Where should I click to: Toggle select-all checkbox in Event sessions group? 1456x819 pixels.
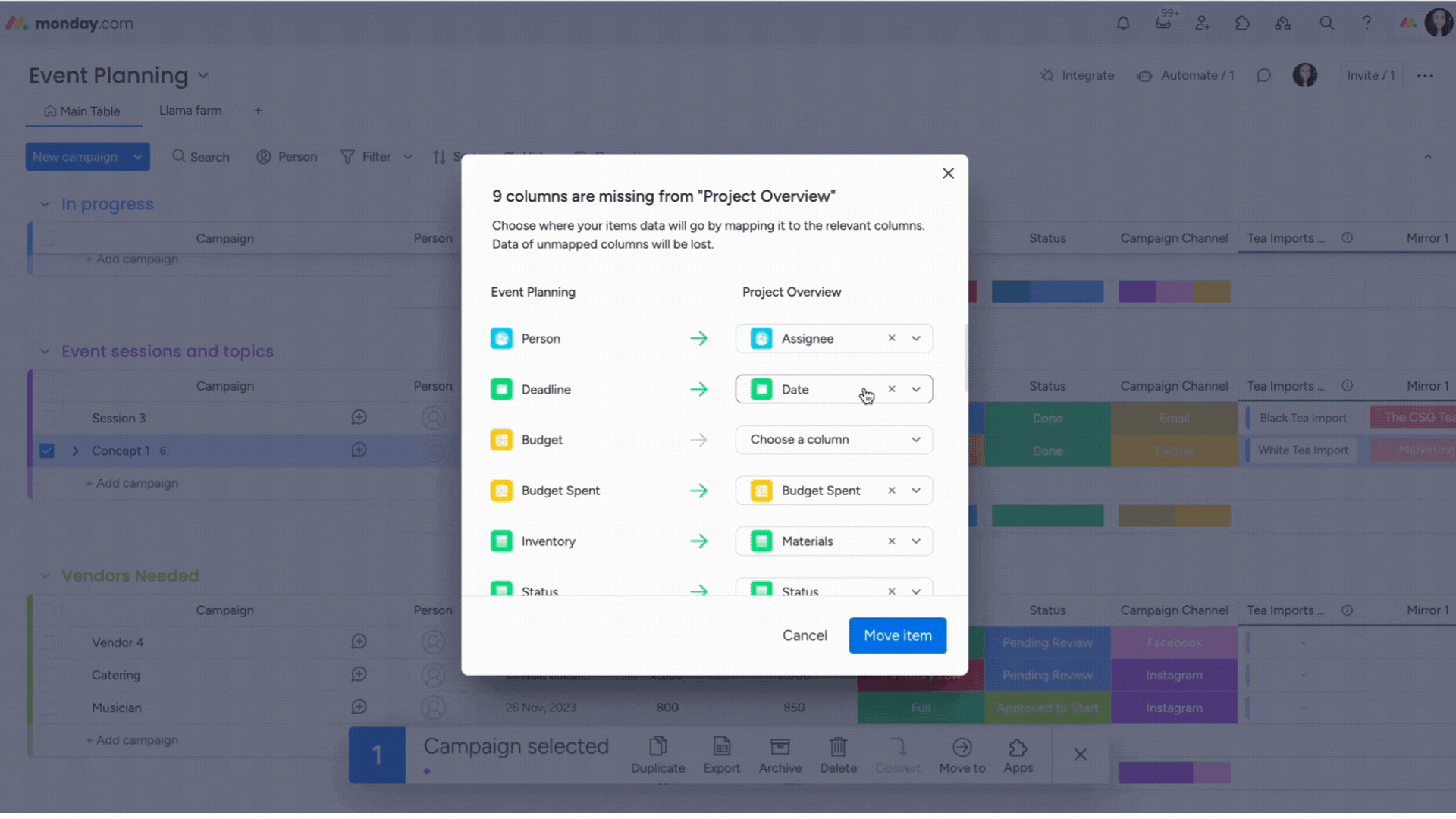[47, 386]
